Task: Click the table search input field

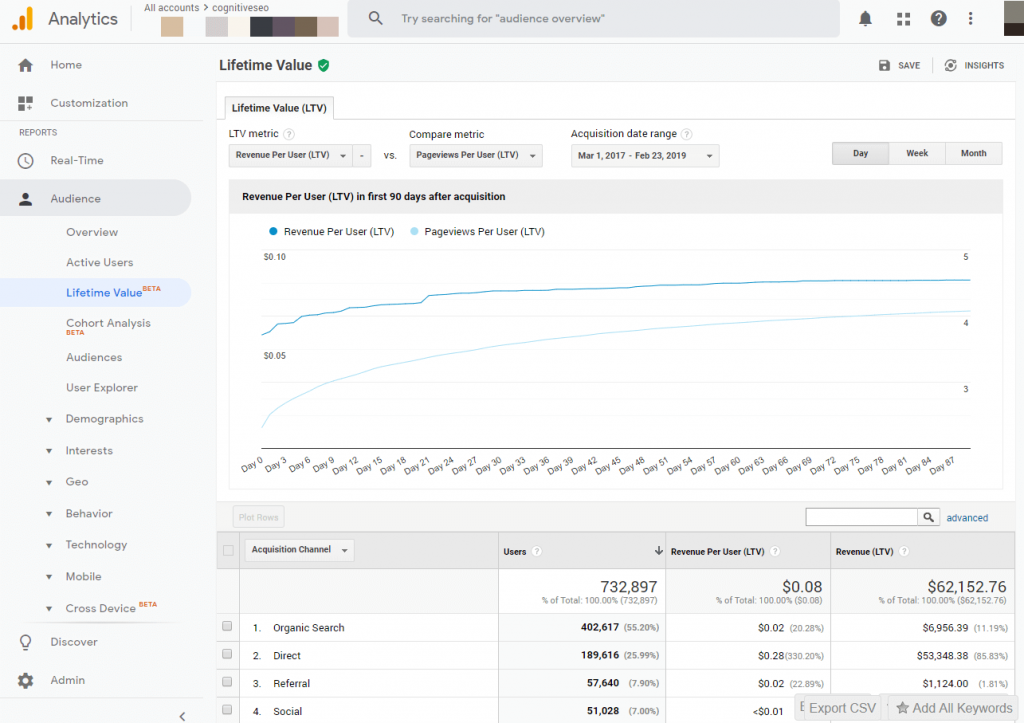Action: tap(861, 517)
